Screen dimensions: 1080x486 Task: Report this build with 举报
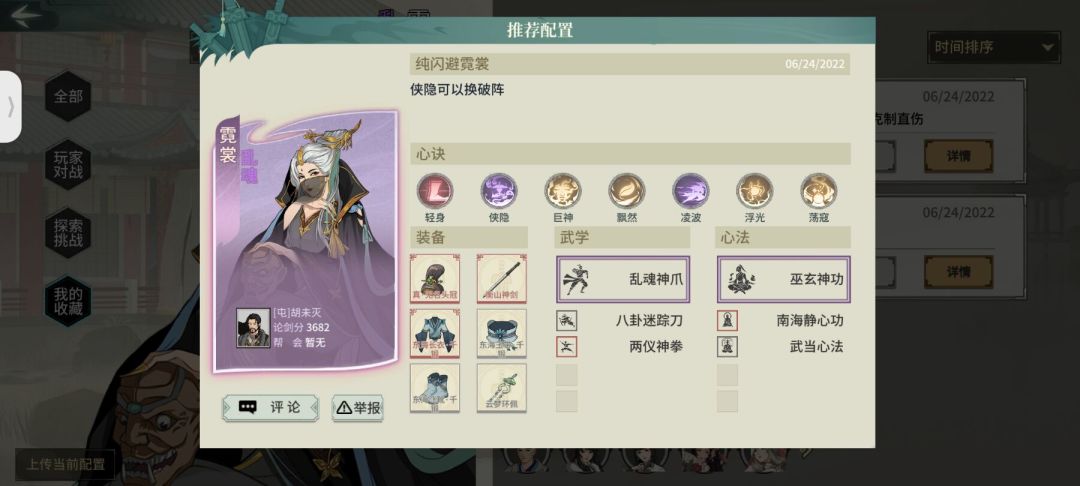point(357,408)
